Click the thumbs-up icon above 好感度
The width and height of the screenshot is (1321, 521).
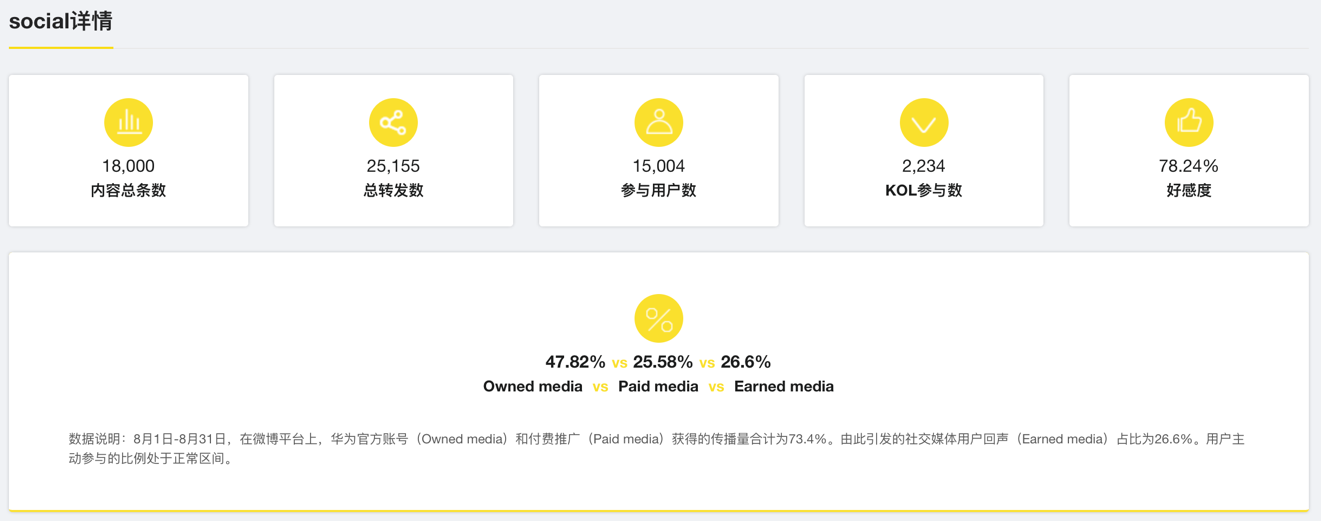point(1189,122)
